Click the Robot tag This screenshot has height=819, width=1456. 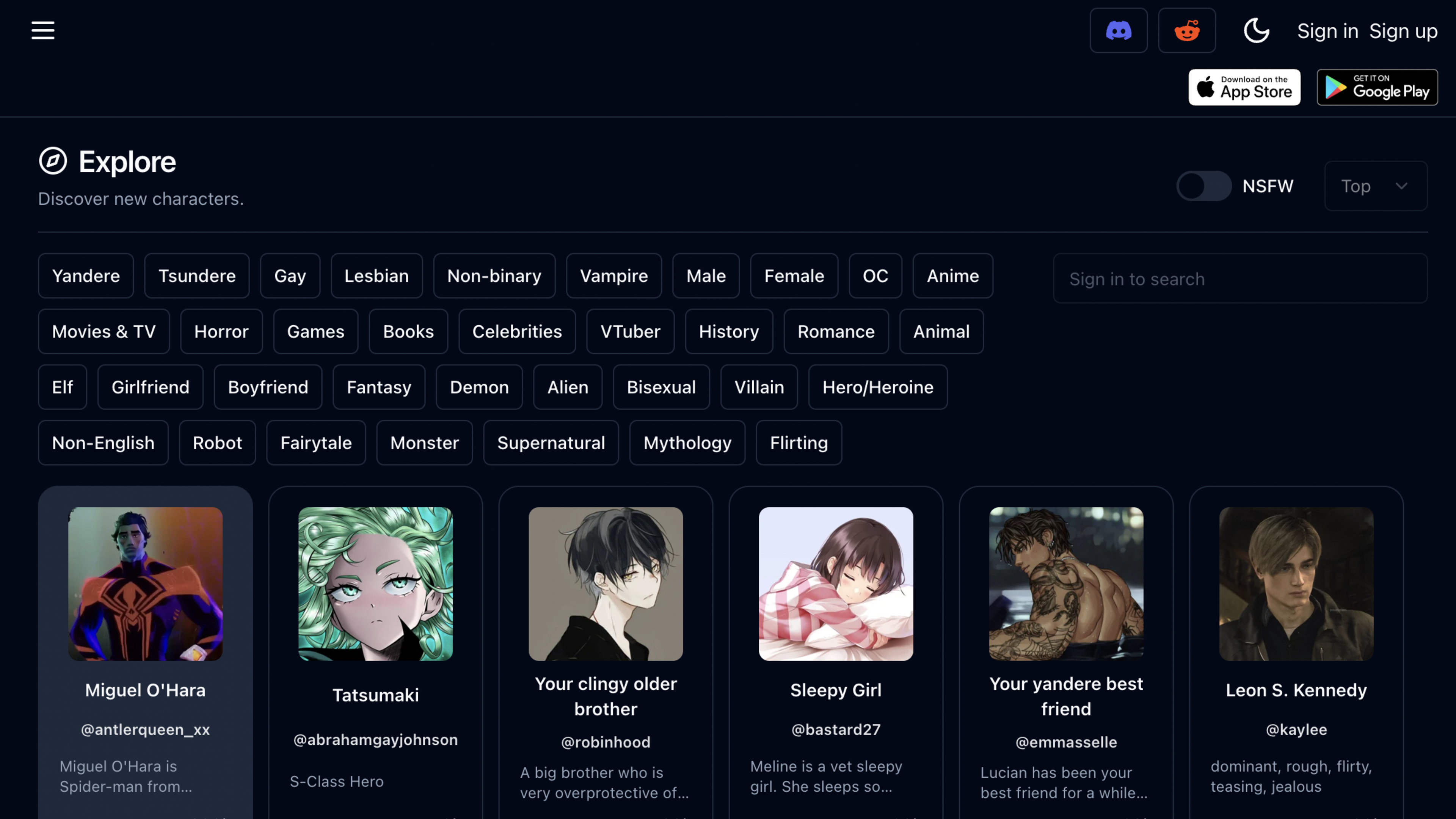218,442
